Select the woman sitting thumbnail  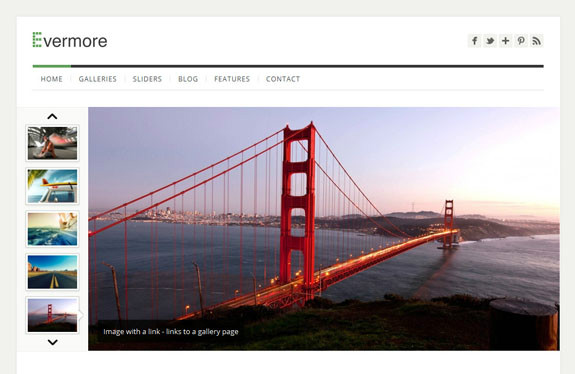[52, 143]
